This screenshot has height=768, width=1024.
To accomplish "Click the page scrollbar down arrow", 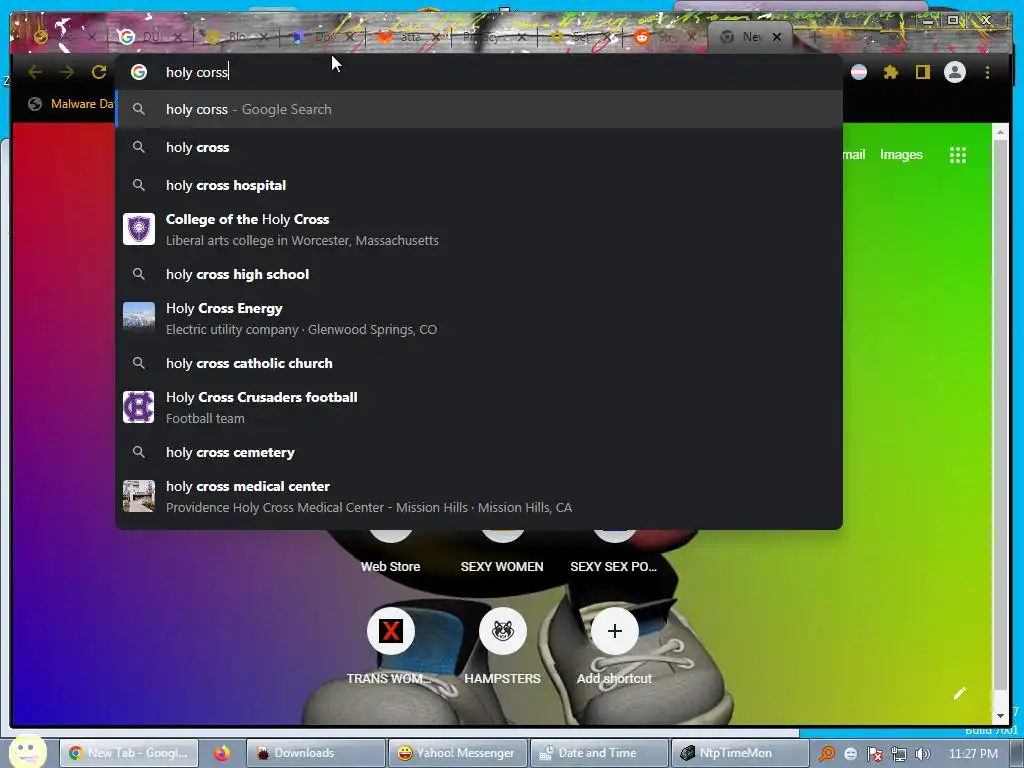I will tap(1000, 716).
